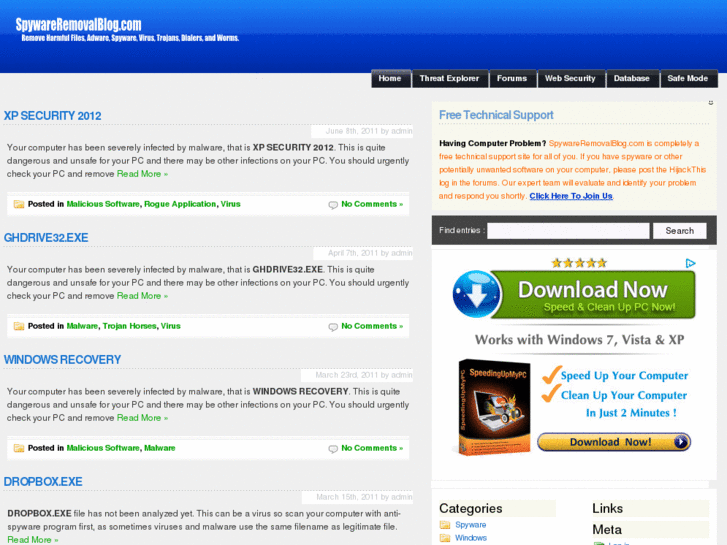This screenshot has width=727, height=545.
Task: Click comment bubble icon for XP SECURITY 2012
Action: (333, 205)
